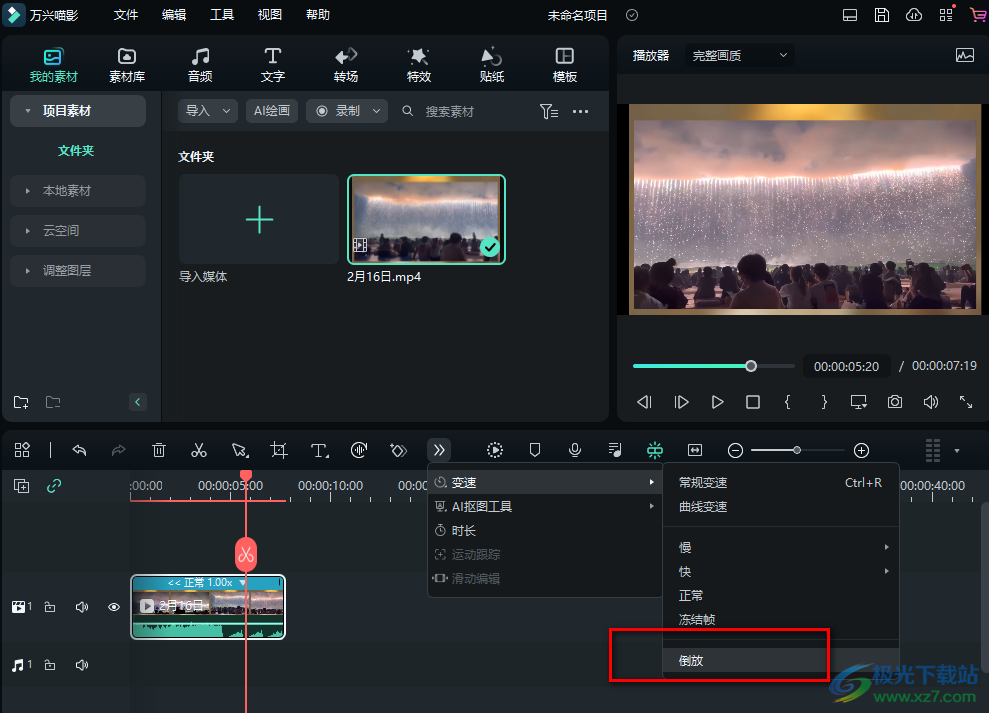Open the 导入 import dropdown
The image size is (989, 713).
coord(207,111)
